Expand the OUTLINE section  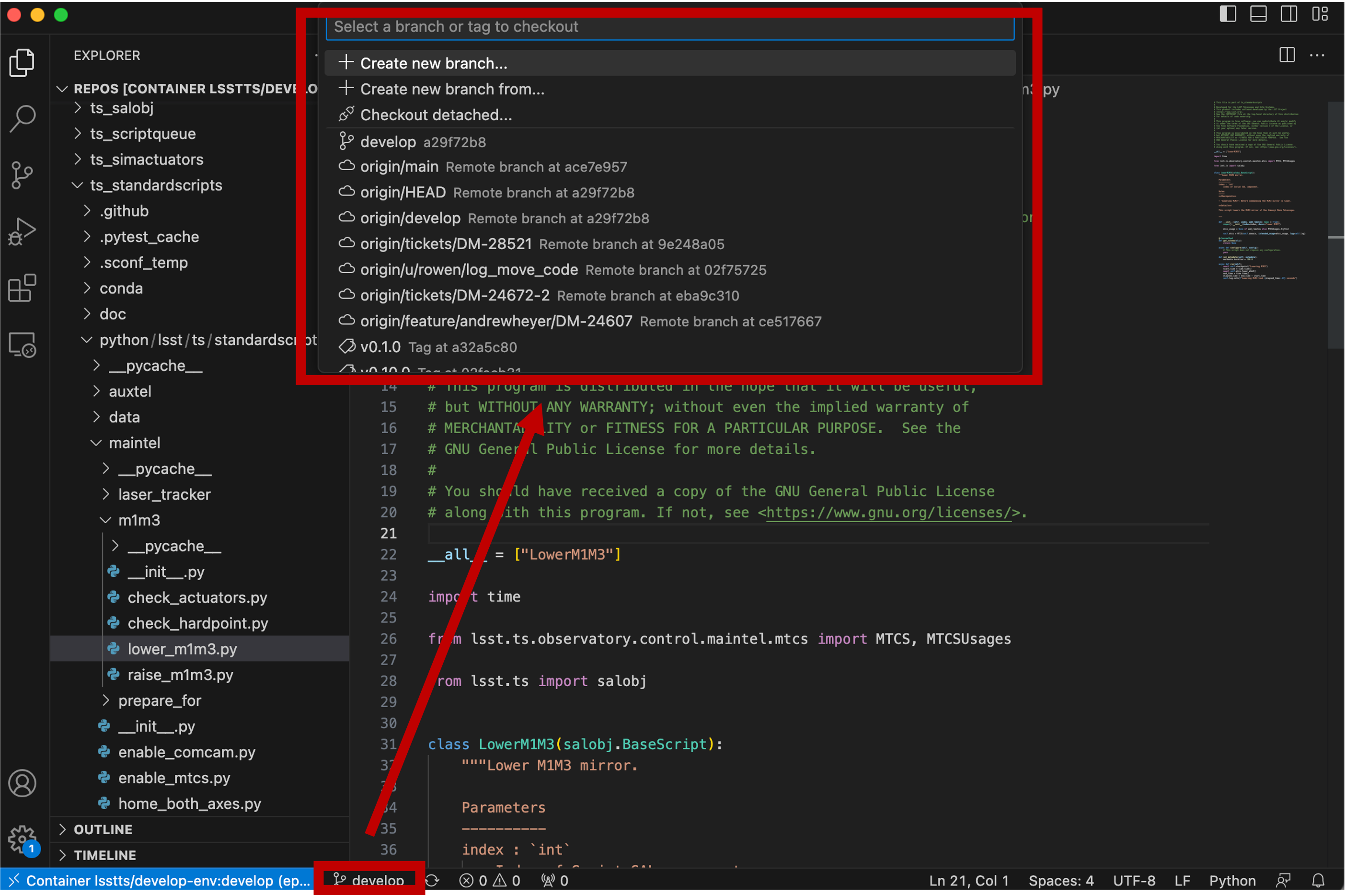click(x=103, y=829)
